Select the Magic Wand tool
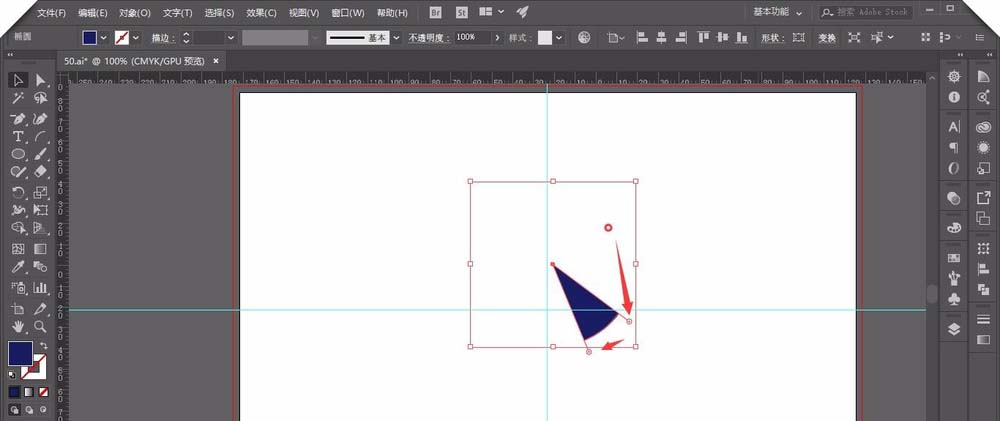1000x421 pixels. point(18,98)
